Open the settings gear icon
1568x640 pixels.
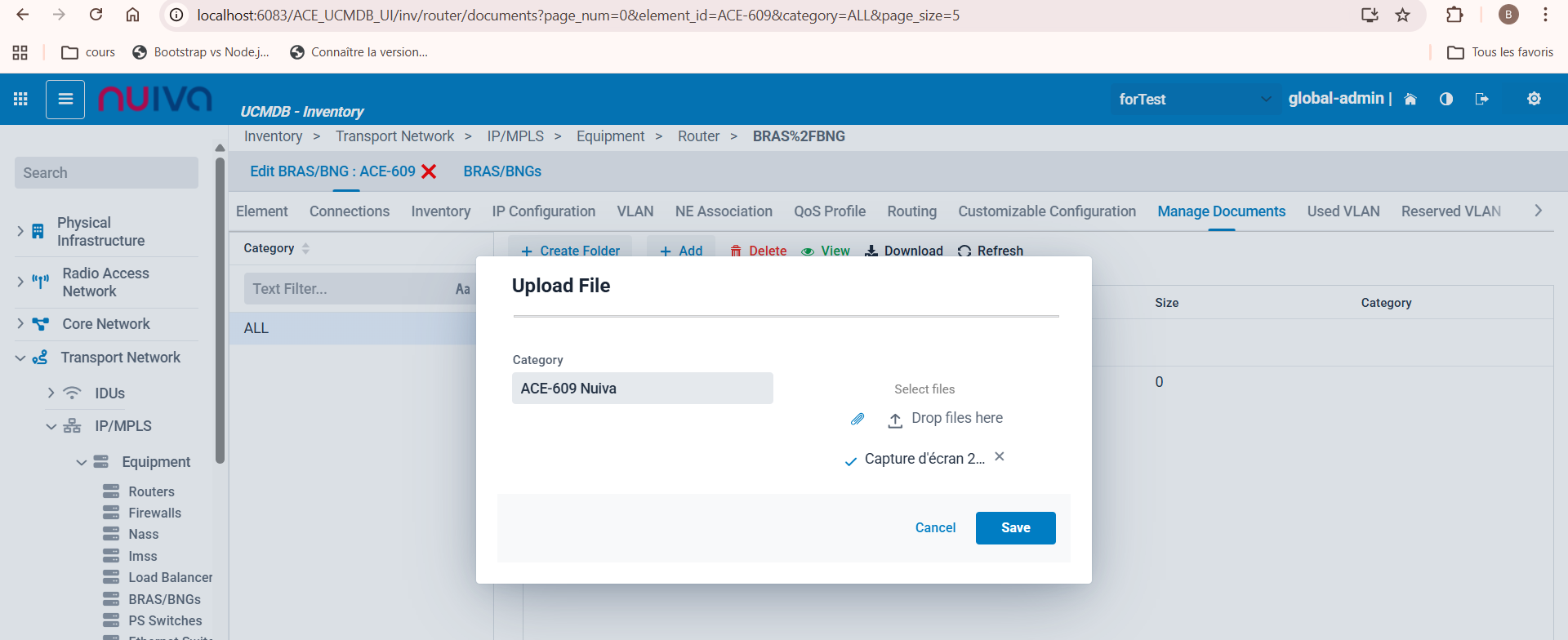point(1534,100)
